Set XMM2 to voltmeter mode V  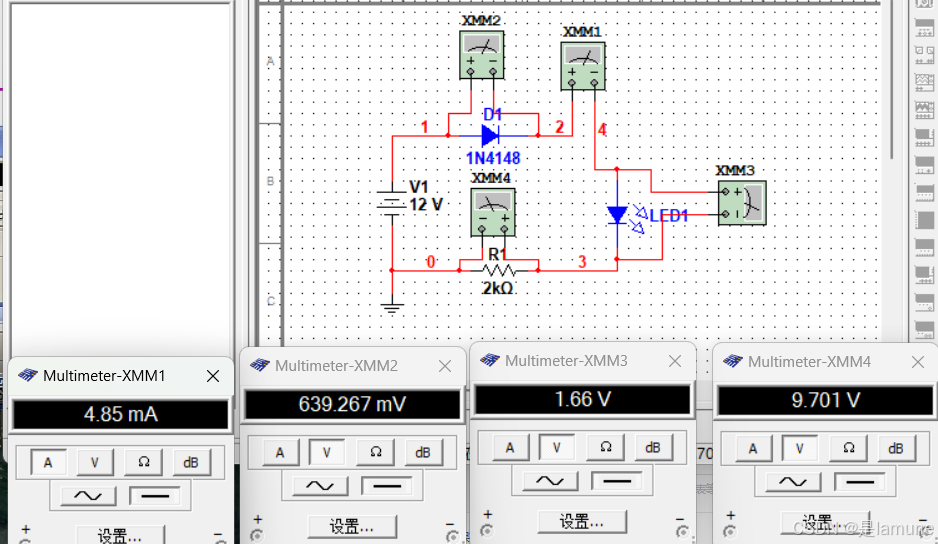pyautogui.click(x=327, y=452)
